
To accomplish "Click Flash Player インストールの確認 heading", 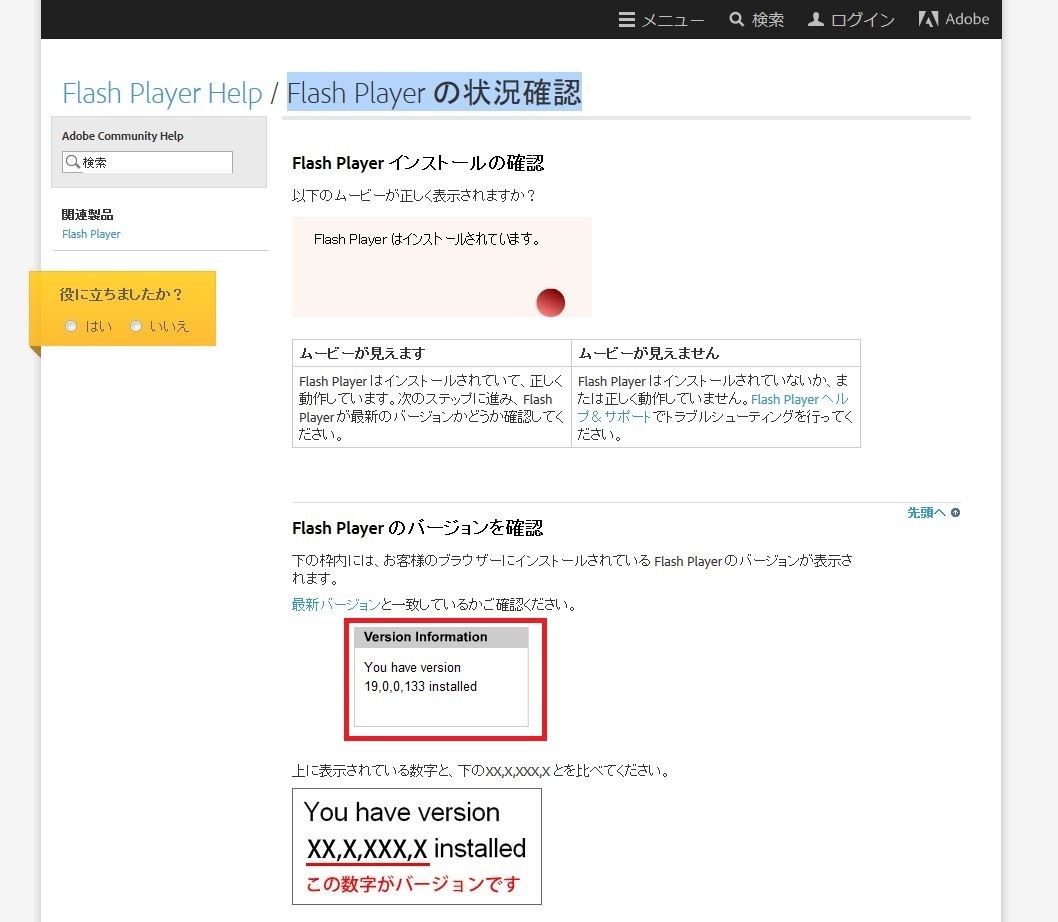I will [x=418, y=163].
